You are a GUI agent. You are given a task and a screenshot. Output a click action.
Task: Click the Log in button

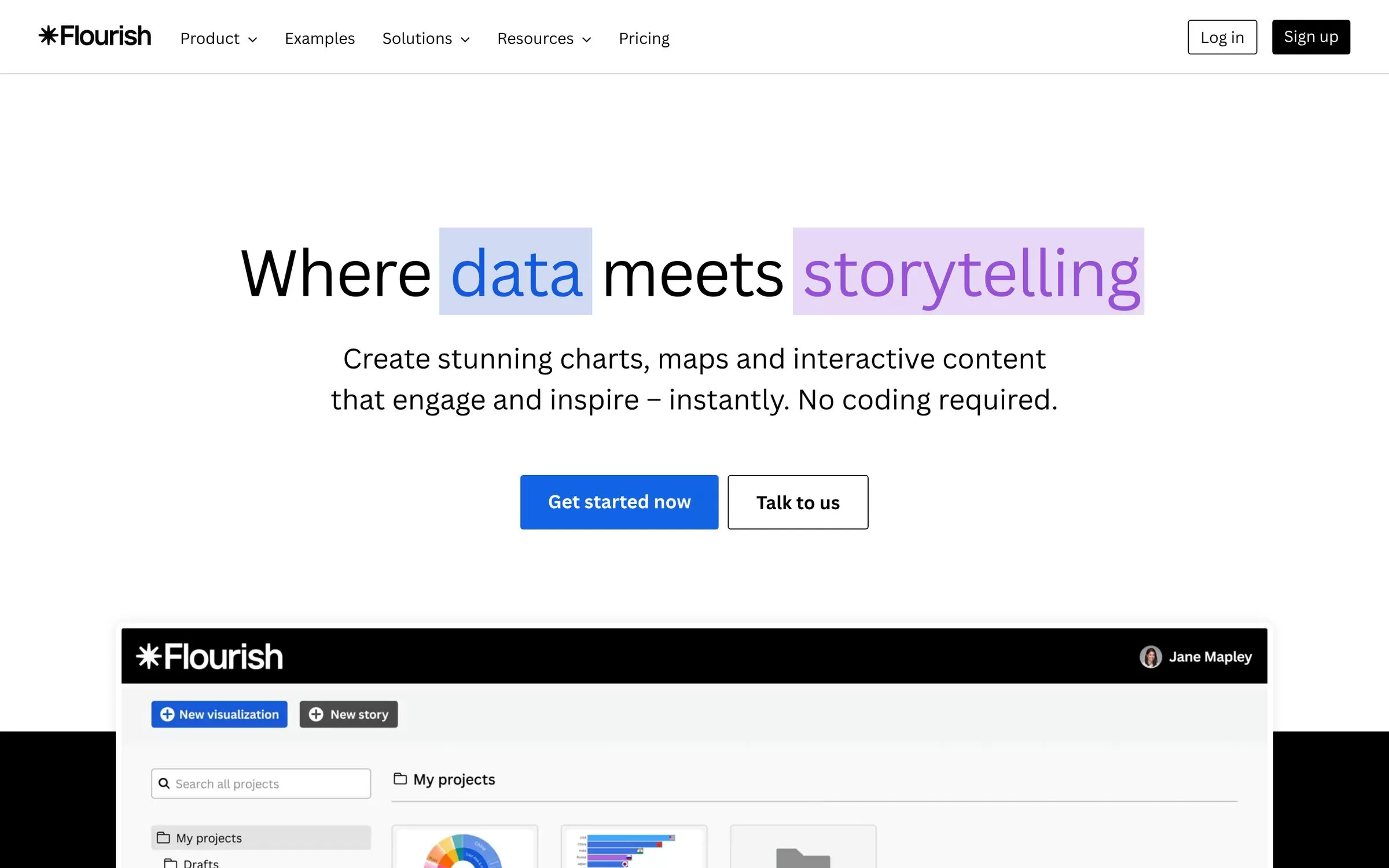1222,37
